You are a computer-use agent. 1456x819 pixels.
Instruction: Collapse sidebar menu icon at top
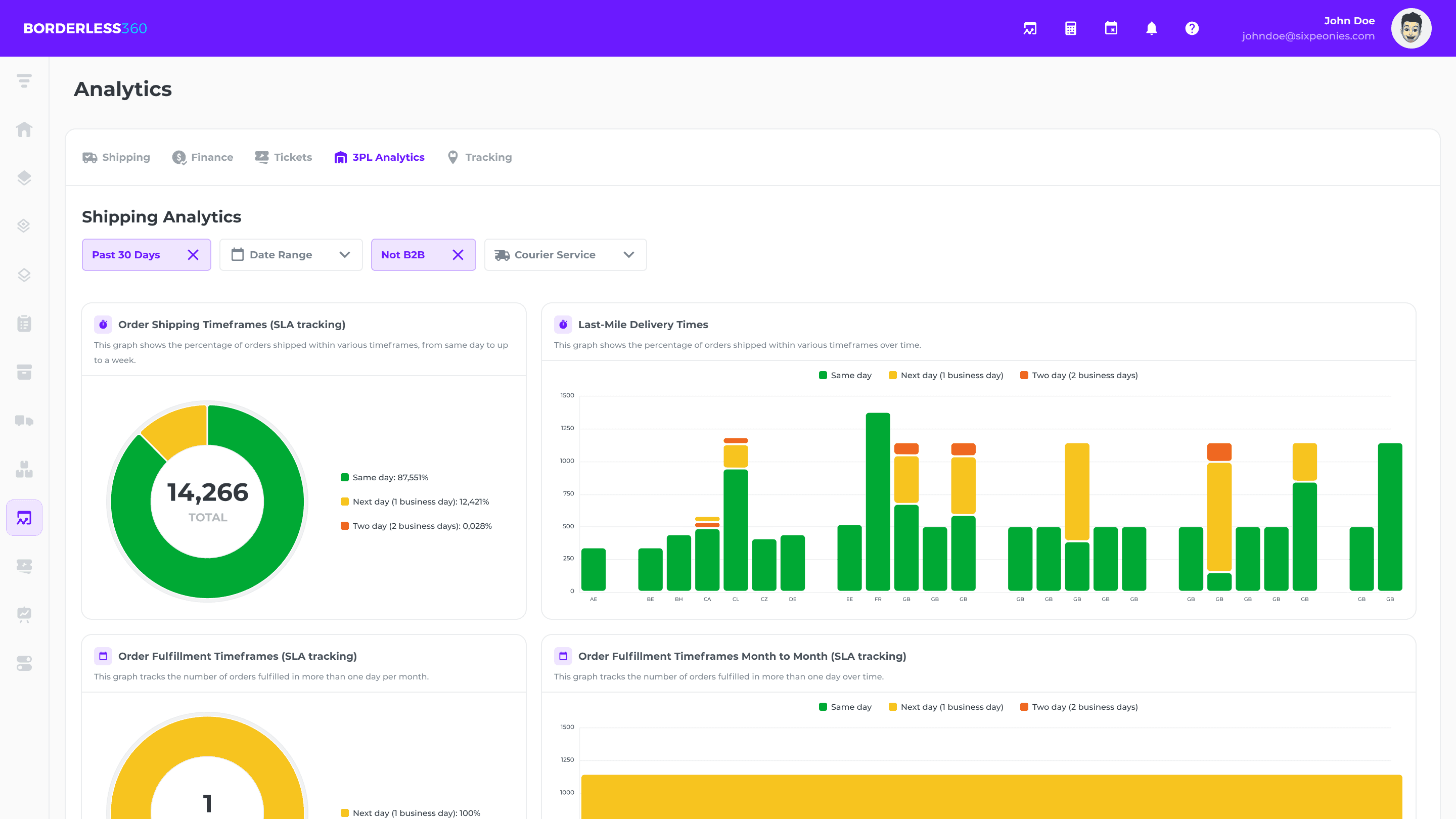[24, 81]
